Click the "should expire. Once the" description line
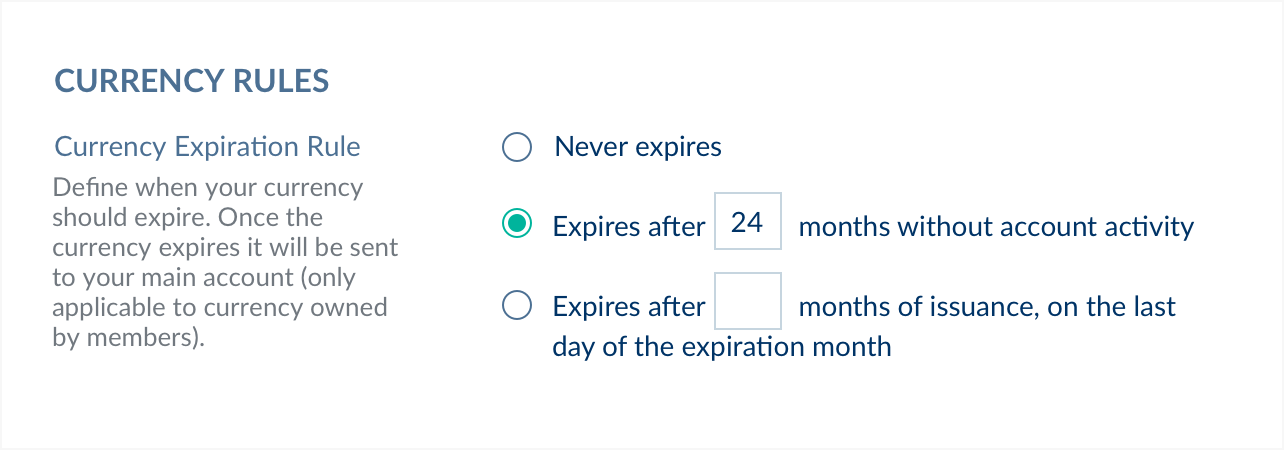 (x=187, y=218)
